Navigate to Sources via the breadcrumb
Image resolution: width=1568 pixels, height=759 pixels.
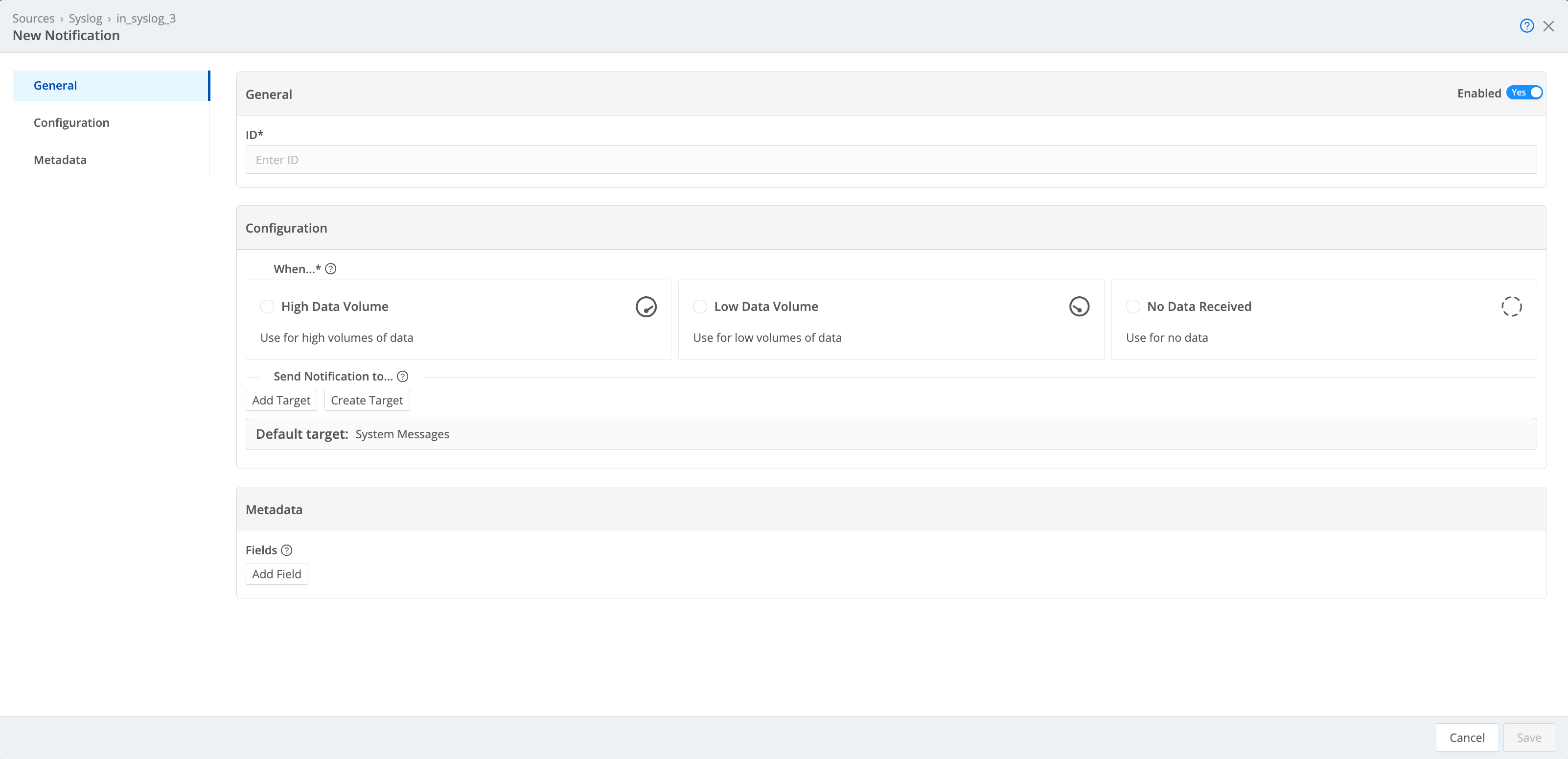[33, 18]
